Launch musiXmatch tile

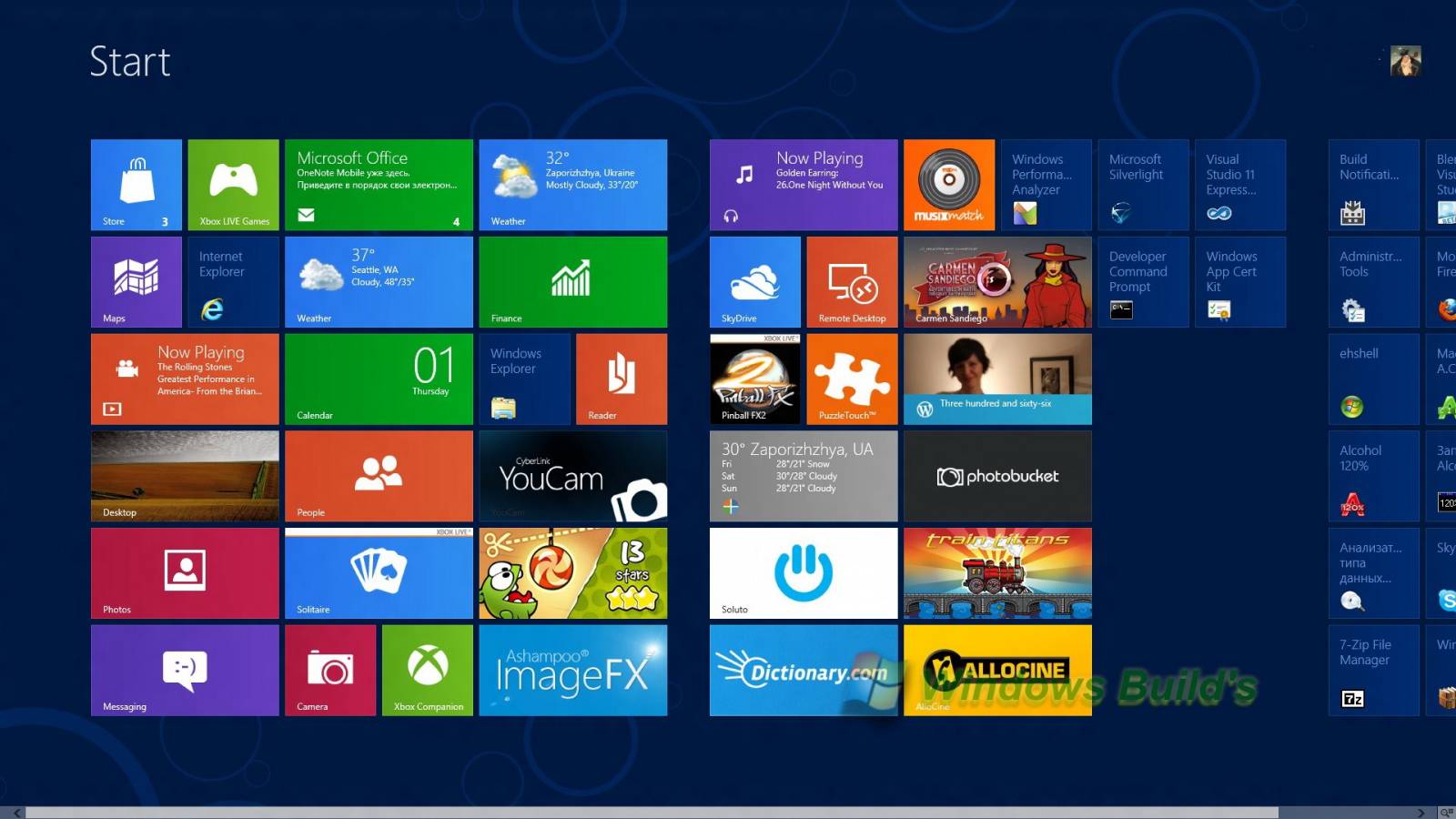[949, 185]
